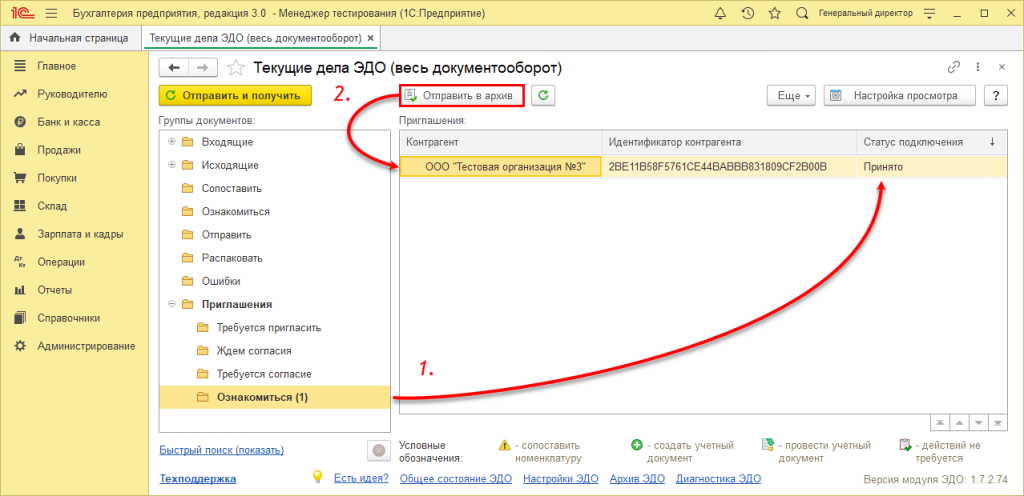Open Общее состояние ЭДО link
Viewport: 1024px width, 496px height.
point(456,478)
